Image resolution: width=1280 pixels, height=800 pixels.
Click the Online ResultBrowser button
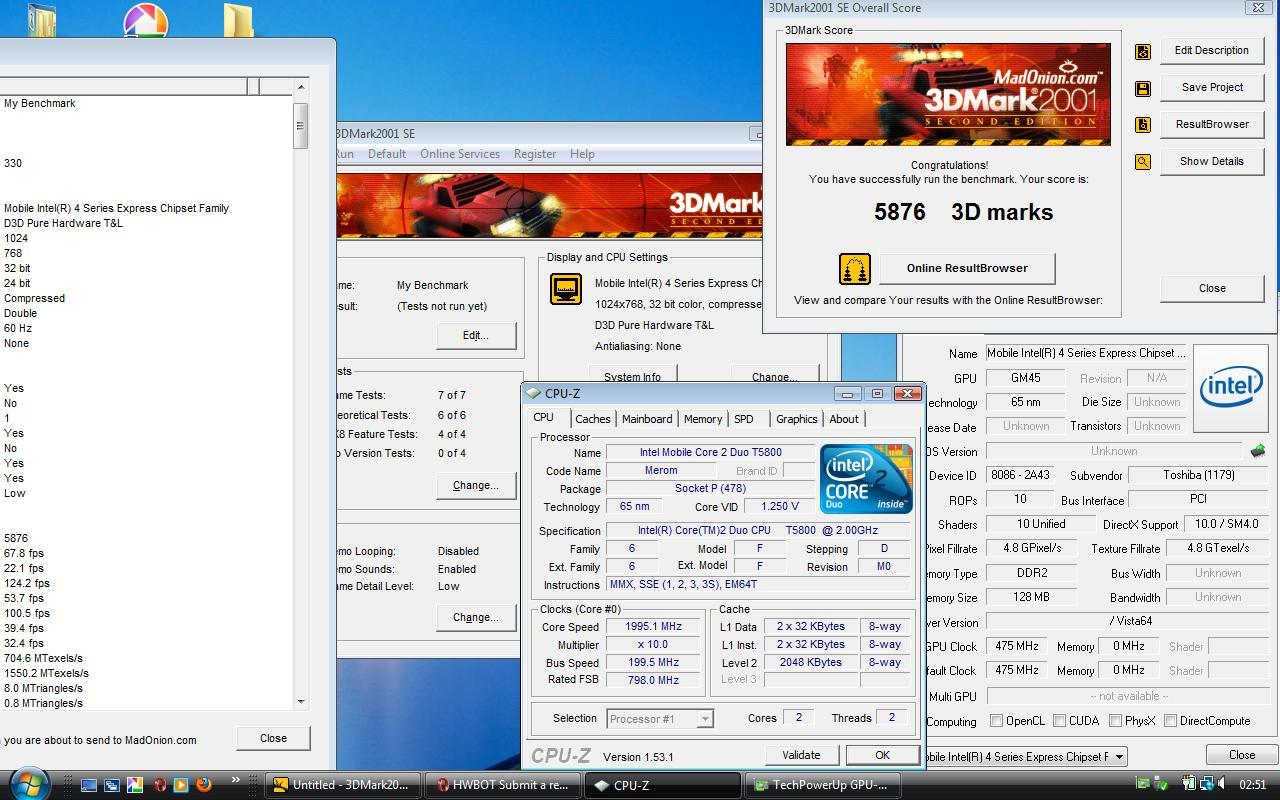point(967,268)
